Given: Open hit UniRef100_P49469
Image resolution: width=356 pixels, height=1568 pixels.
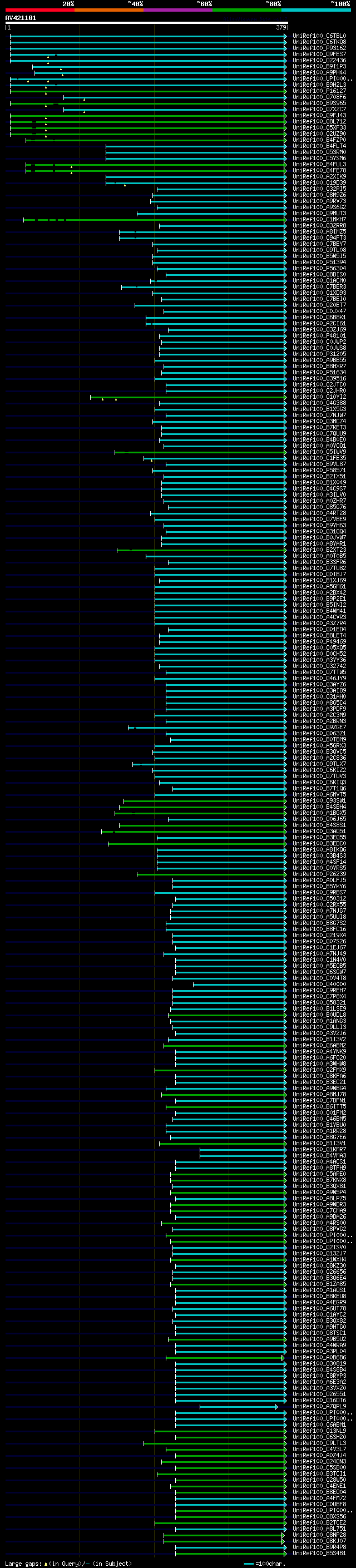Looking at the screenshot, I should (x=319, y=641).
